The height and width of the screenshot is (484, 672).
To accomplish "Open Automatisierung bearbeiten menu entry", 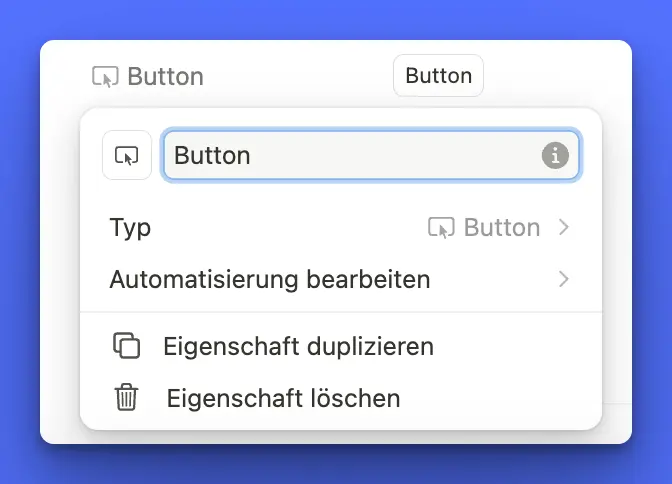I will [270, 279].
